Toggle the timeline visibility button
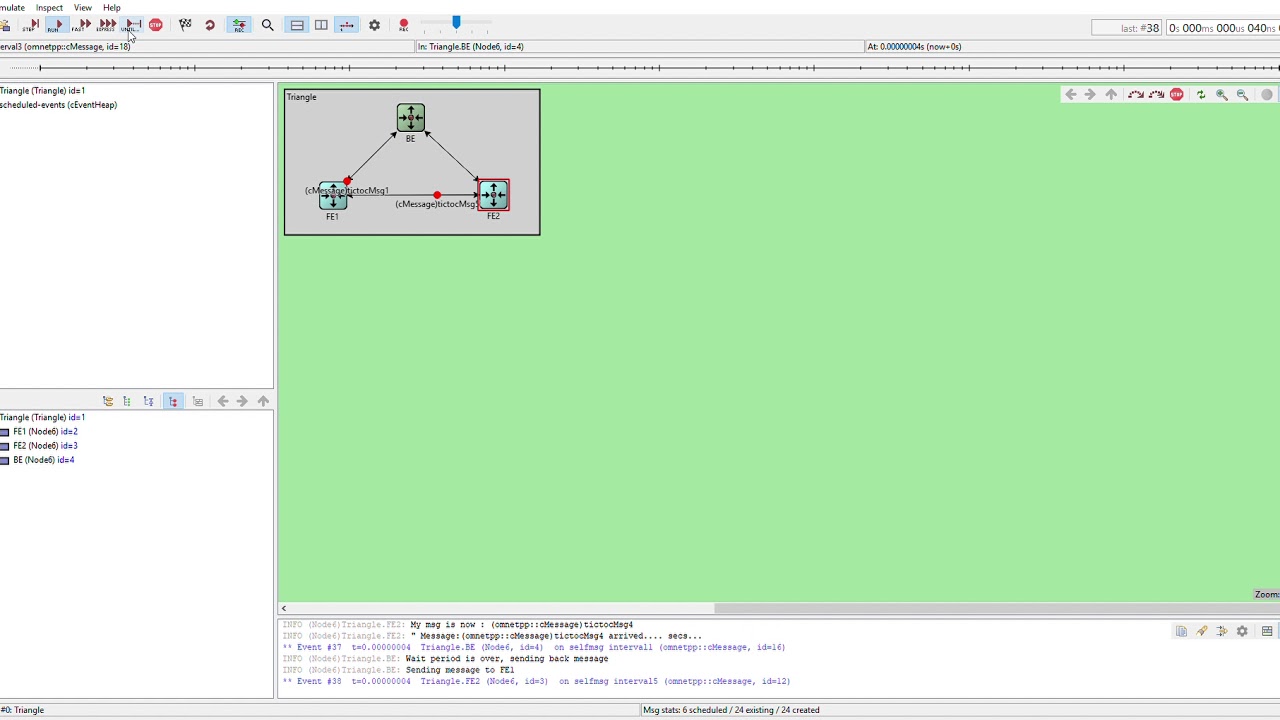The image size is (1280, 720). coord(346,25)
